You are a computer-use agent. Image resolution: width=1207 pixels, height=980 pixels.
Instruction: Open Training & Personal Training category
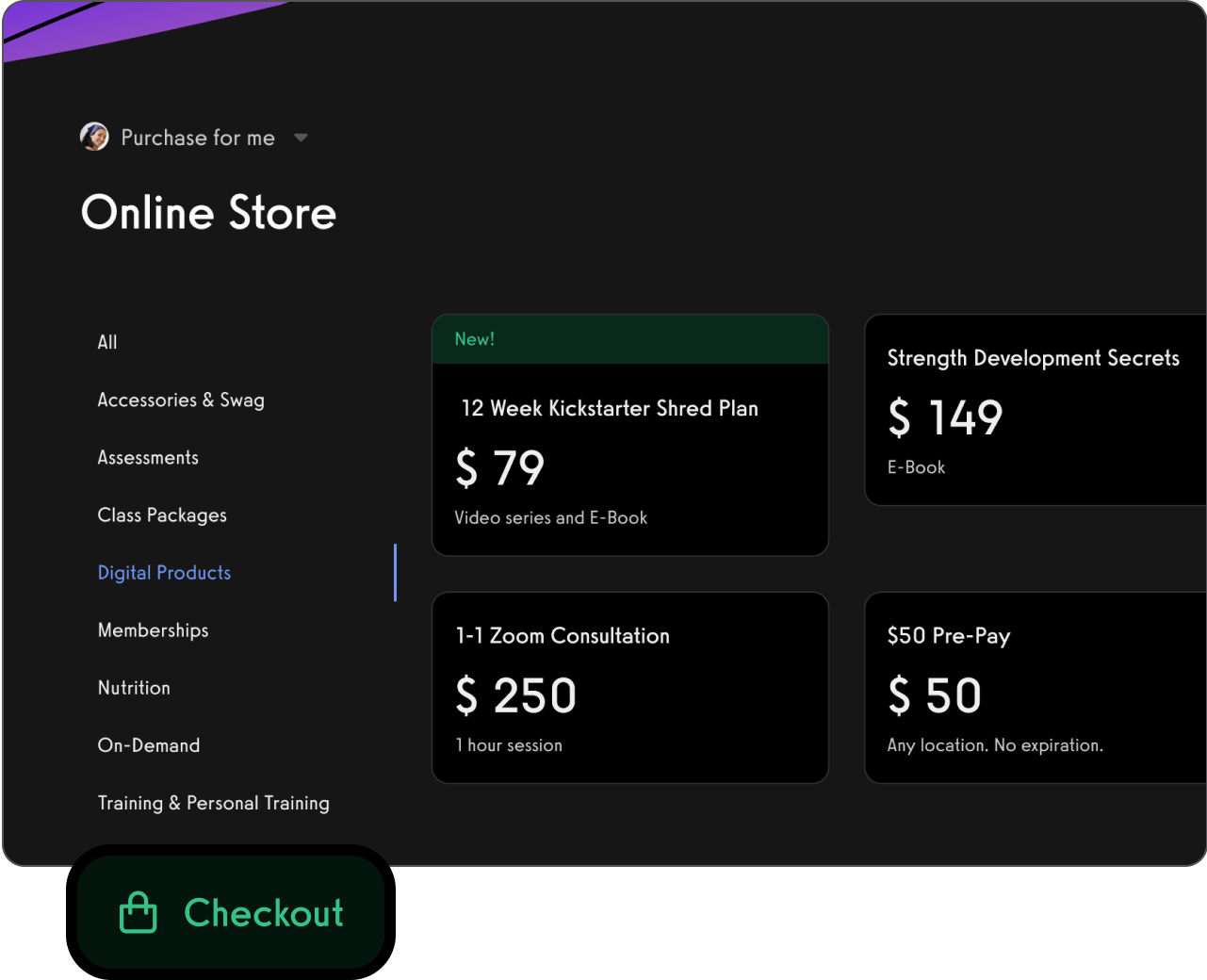tap(213, 803)
